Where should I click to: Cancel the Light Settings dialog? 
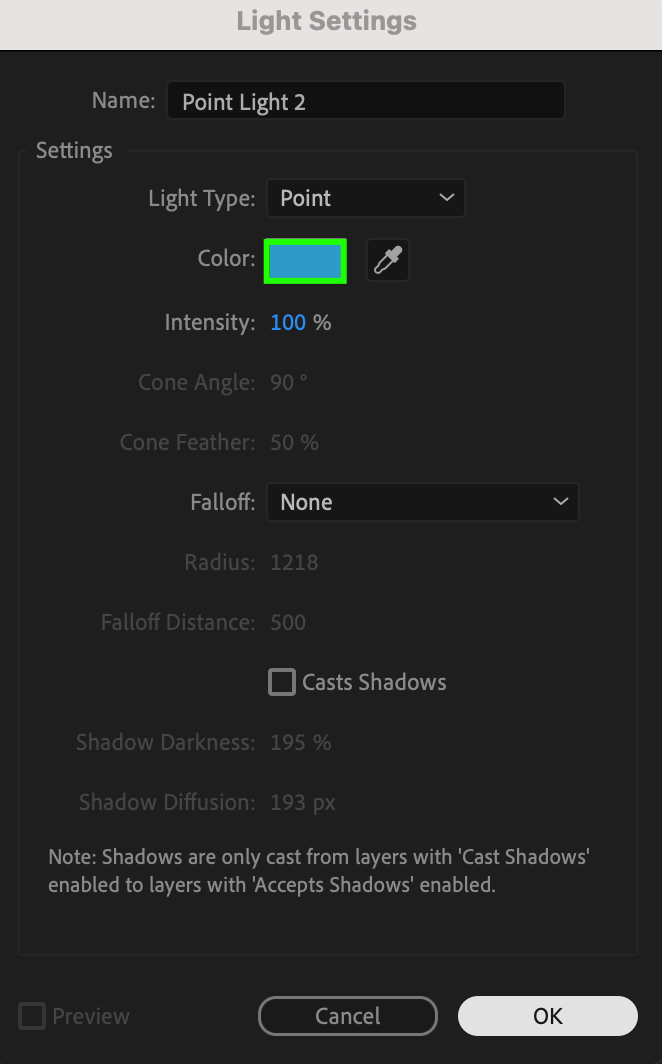click(x=347, y=1016)
